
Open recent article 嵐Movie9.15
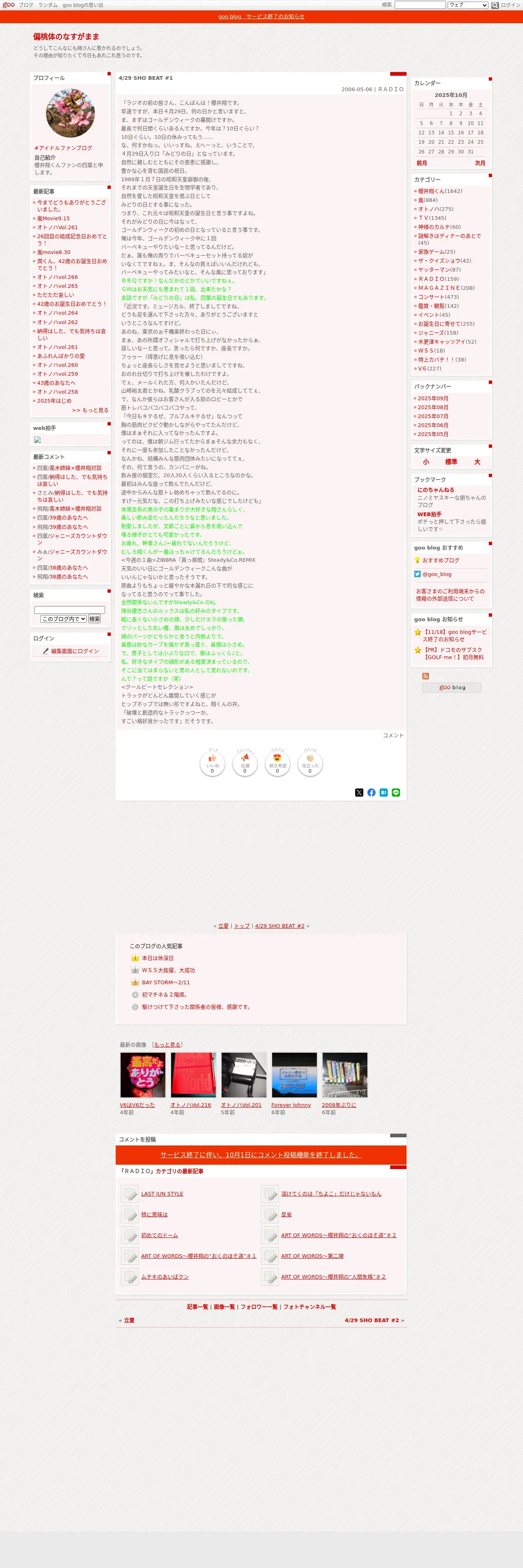point(54,219)
